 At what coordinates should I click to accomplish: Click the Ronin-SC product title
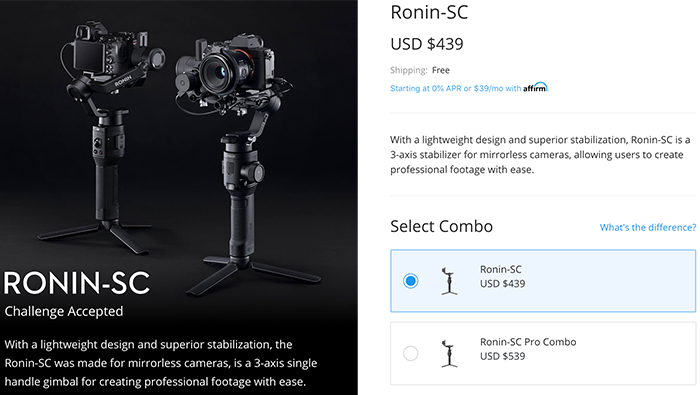(x=429, y=12)
